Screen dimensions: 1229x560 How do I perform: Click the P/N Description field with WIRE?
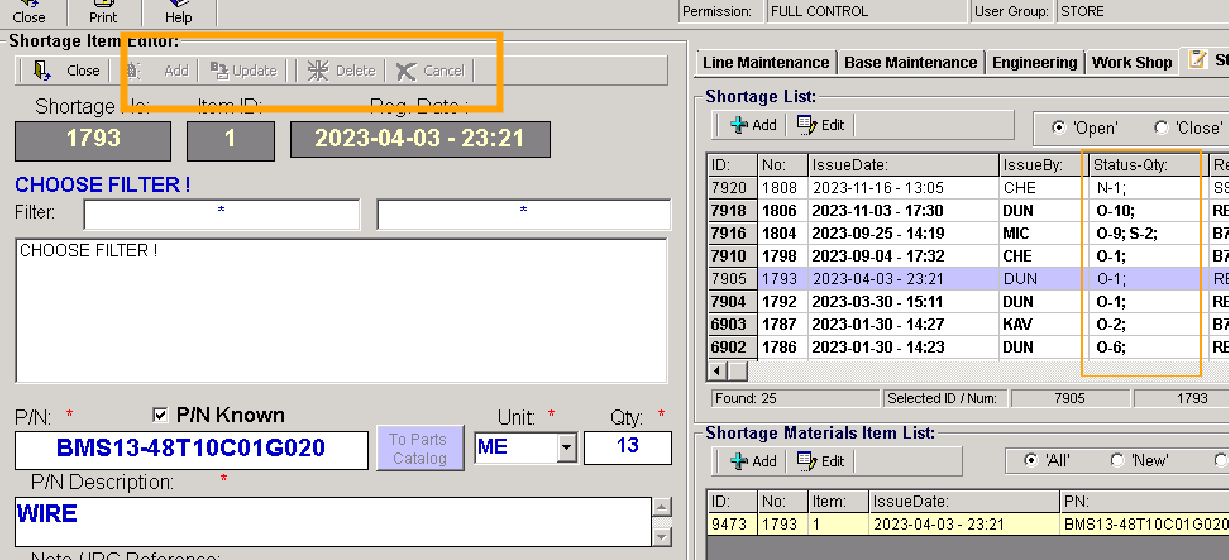(333, 521)
